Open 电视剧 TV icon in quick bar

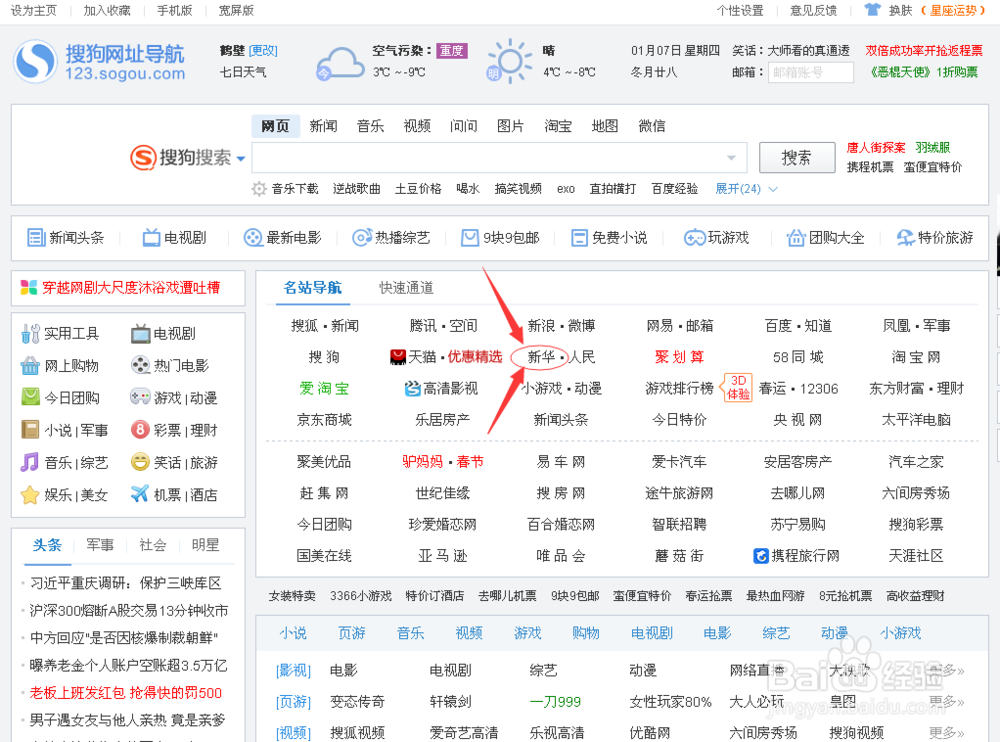[151, 238]
